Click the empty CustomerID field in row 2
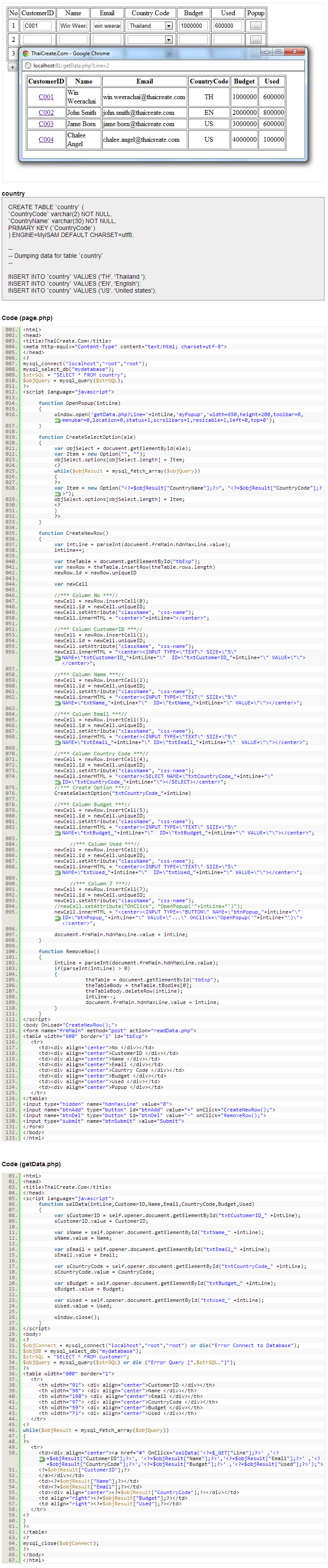Viewport: 328px width, 1568px height. (x=37, y=40)
